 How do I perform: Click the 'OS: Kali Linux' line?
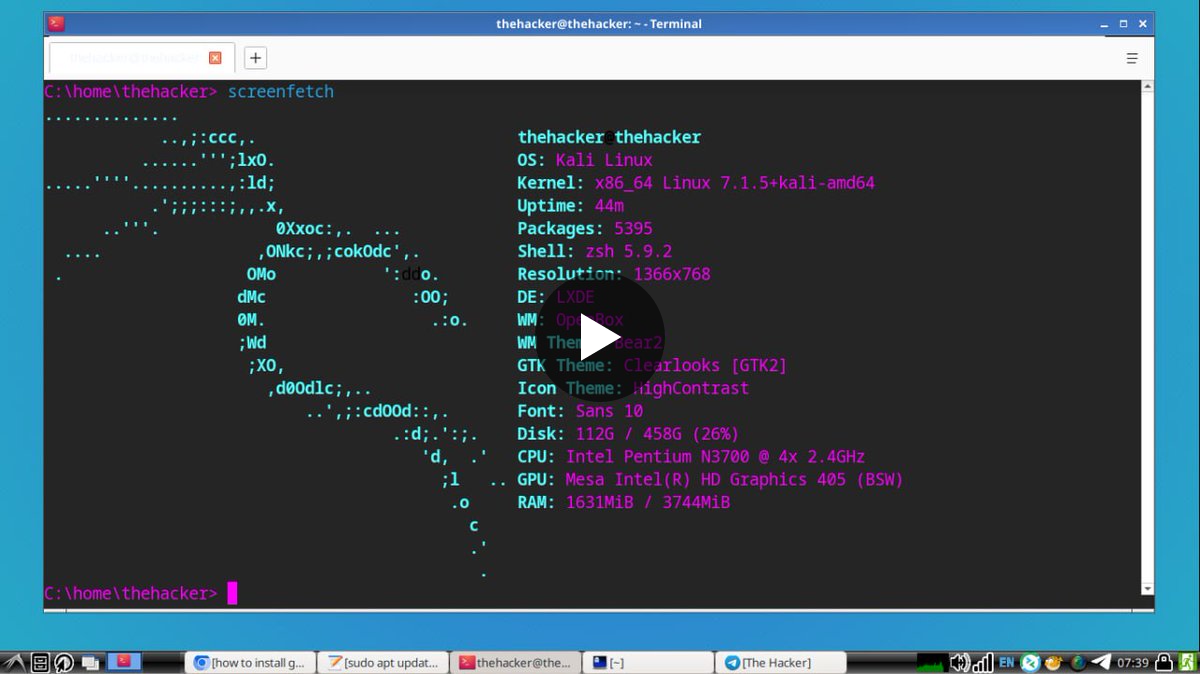[585, 160]
